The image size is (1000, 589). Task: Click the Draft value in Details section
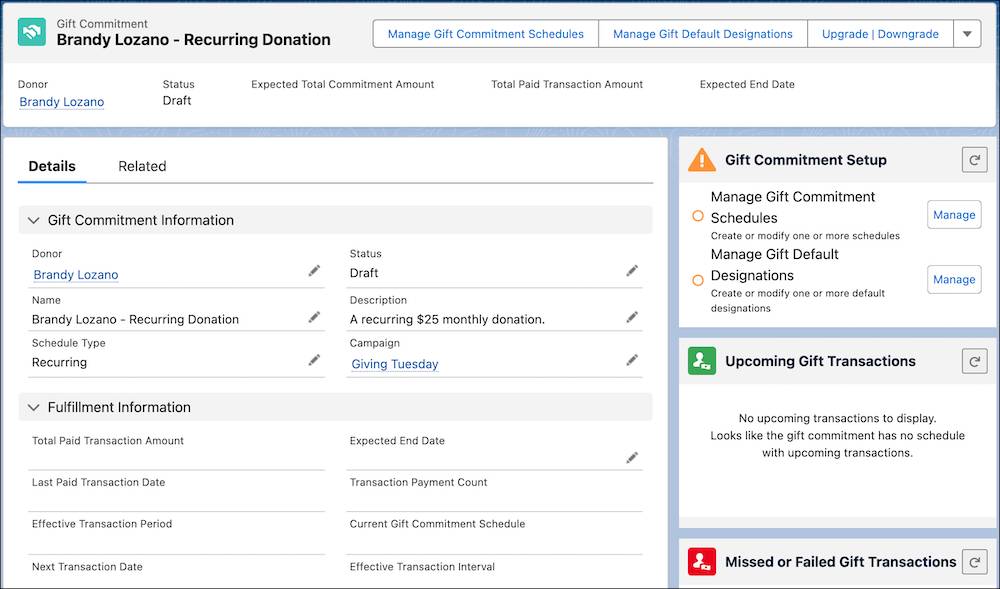pos(364,273)
